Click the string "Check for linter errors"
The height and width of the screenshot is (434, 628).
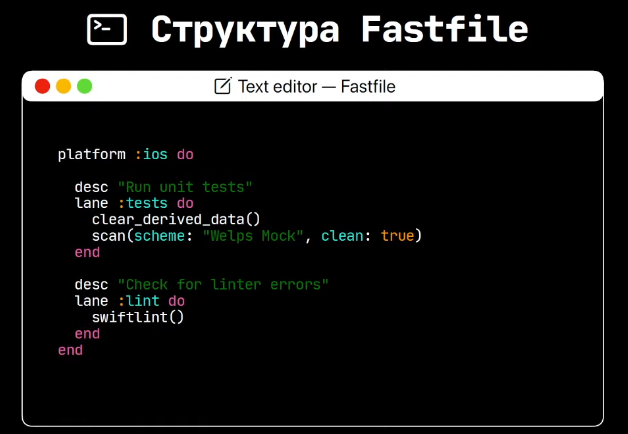click(x=223, y=285)
